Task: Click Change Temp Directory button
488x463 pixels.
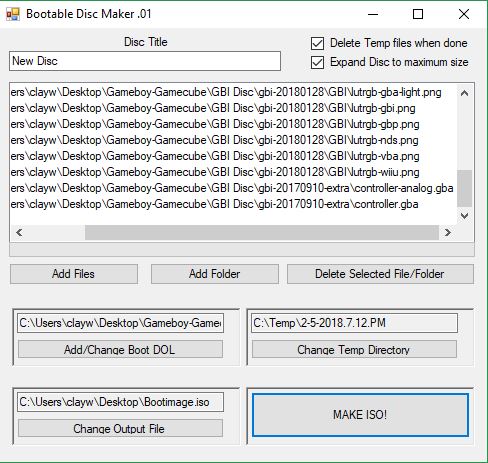Action: [354, 349]
